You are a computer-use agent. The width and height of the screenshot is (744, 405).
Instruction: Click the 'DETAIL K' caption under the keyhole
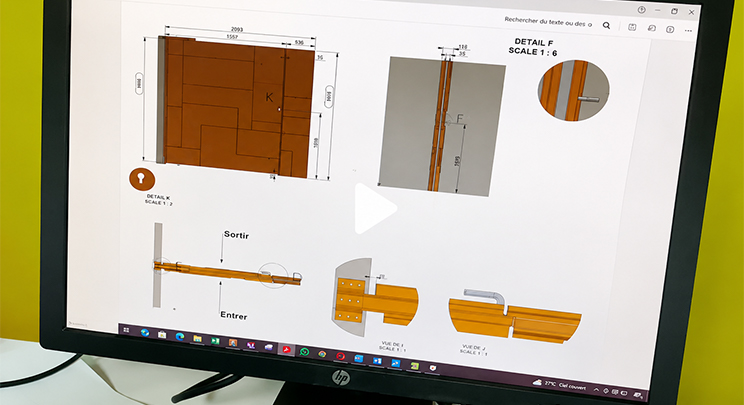pyautogui.click(x=158, y=196)
